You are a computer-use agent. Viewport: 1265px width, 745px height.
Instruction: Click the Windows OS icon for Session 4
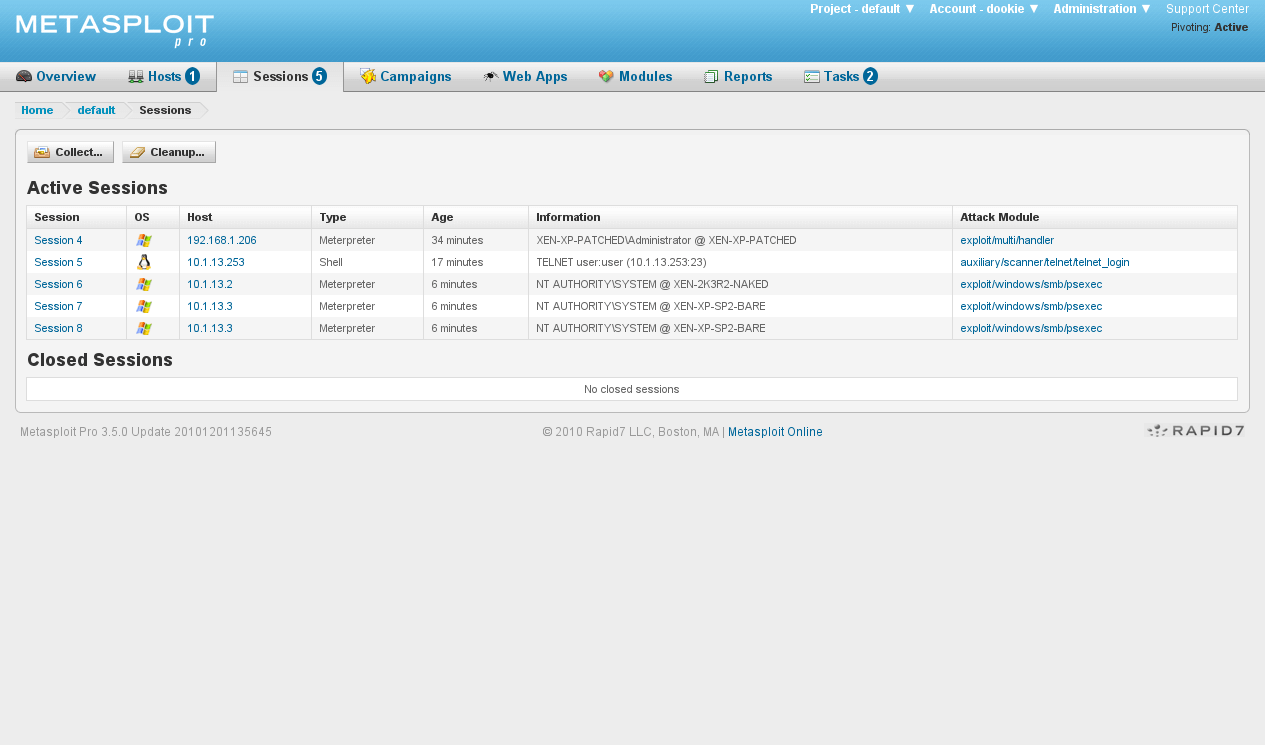pos(144,240)
